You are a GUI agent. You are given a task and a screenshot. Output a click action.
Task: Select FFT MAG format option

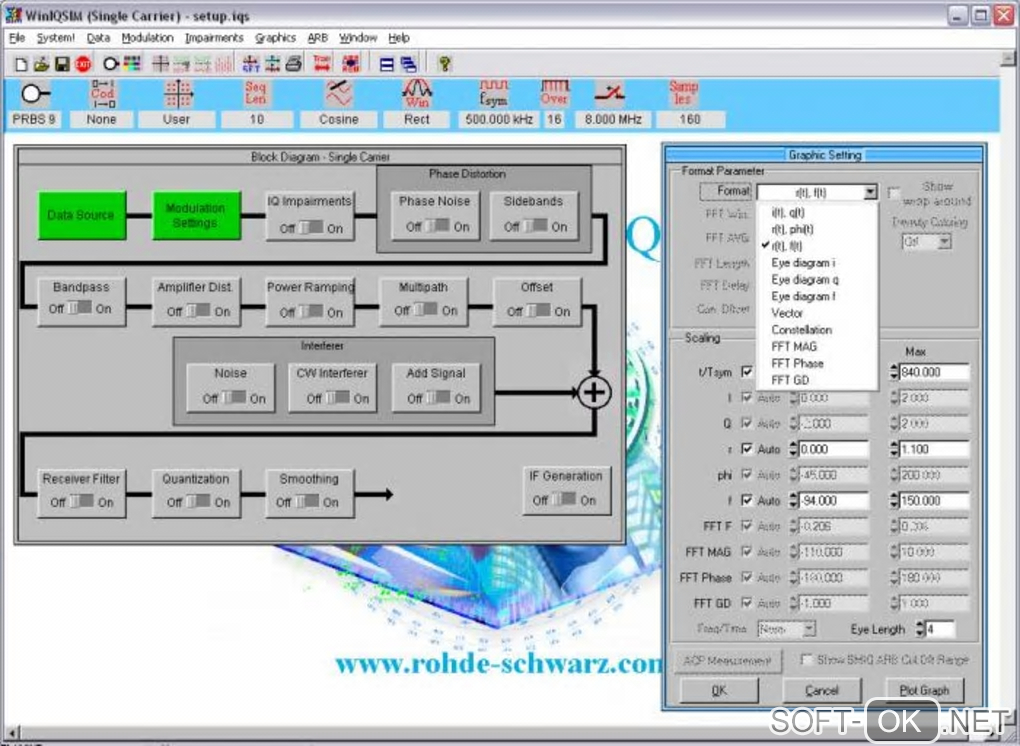(794, 347)
